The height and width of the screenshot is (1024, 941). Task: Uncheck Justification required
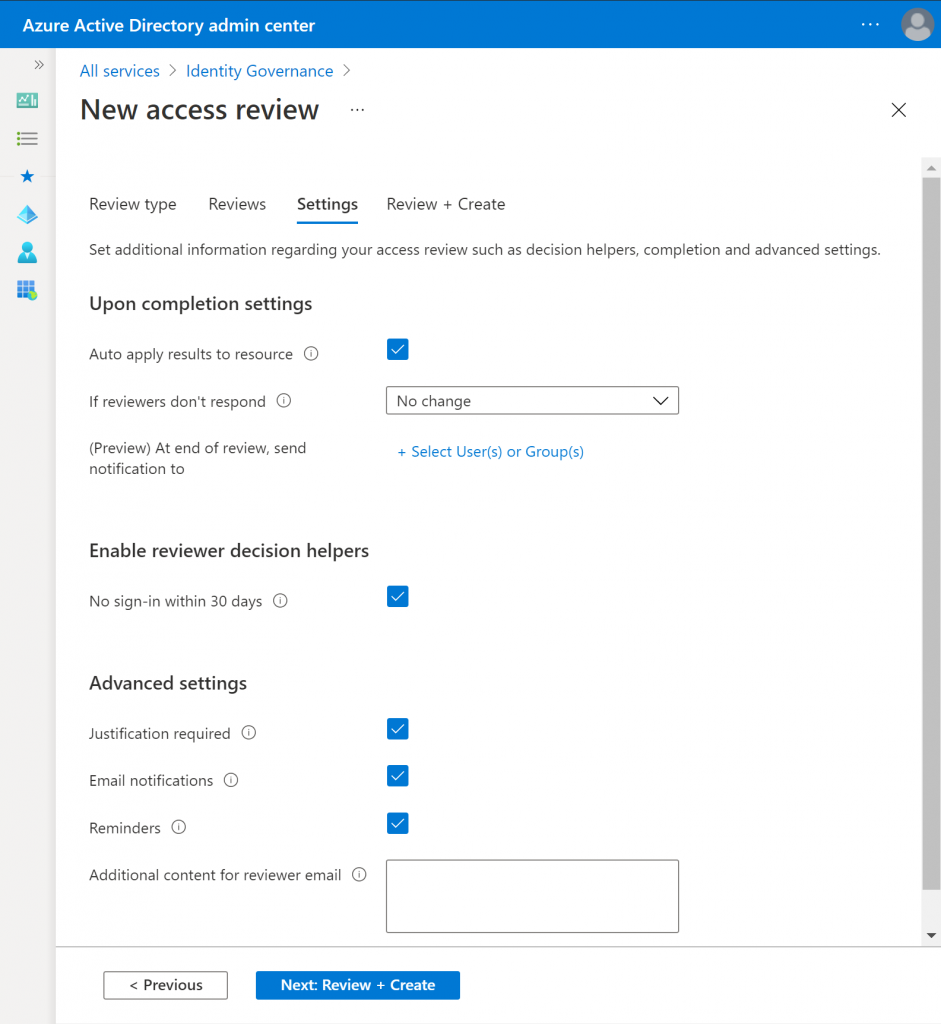coord(398,729)
